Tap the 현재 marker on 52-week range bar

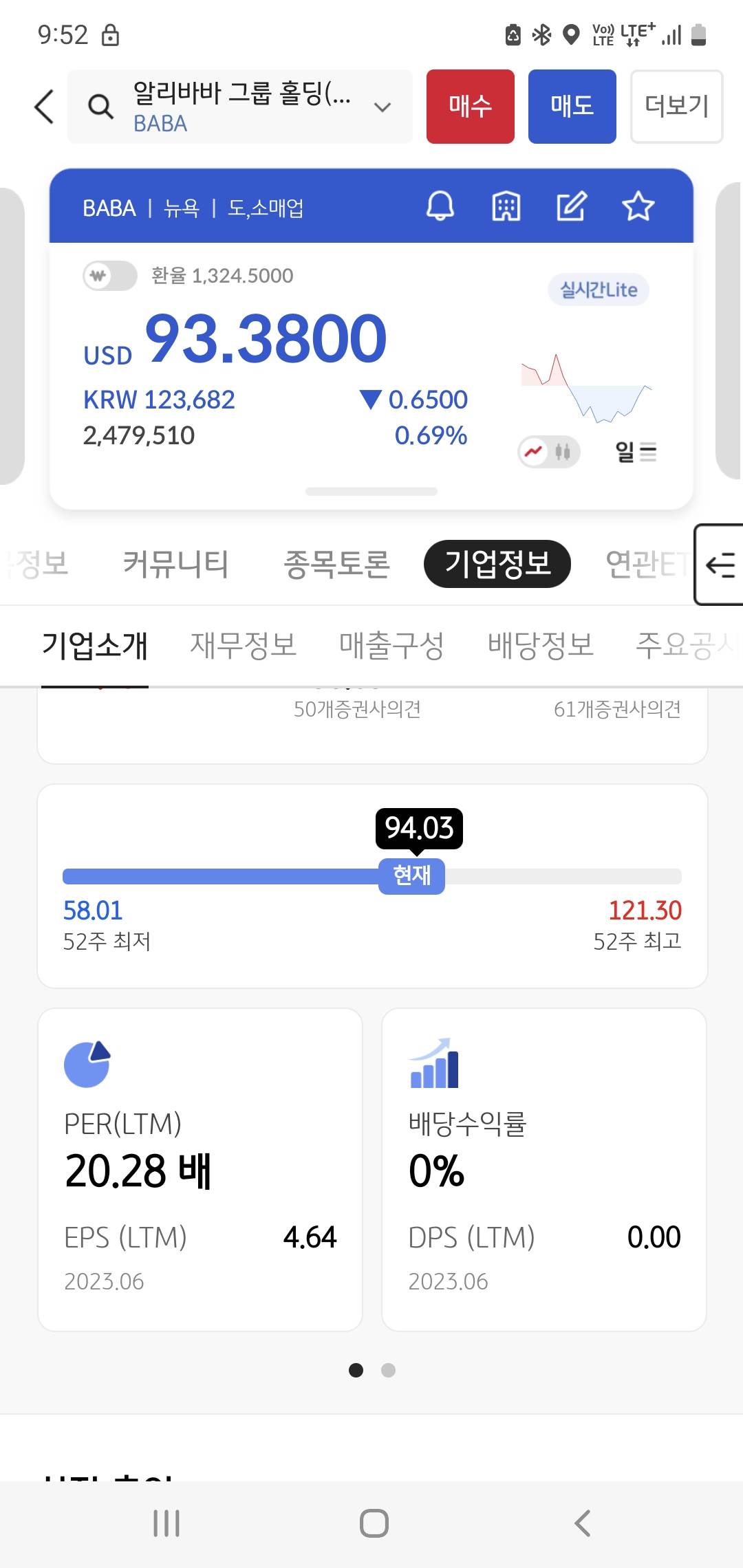[411, 875]
